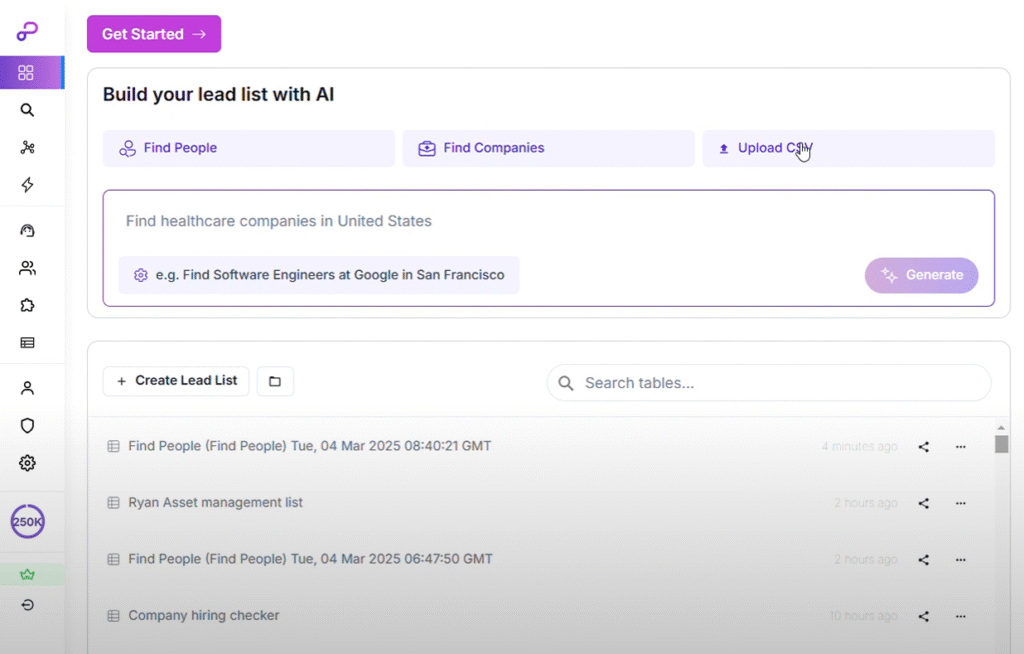Image resolution: width=1024 pixels, height=654 pixels.
Task: Click the puzzle piece integrations icon
Action: point(27,305)
